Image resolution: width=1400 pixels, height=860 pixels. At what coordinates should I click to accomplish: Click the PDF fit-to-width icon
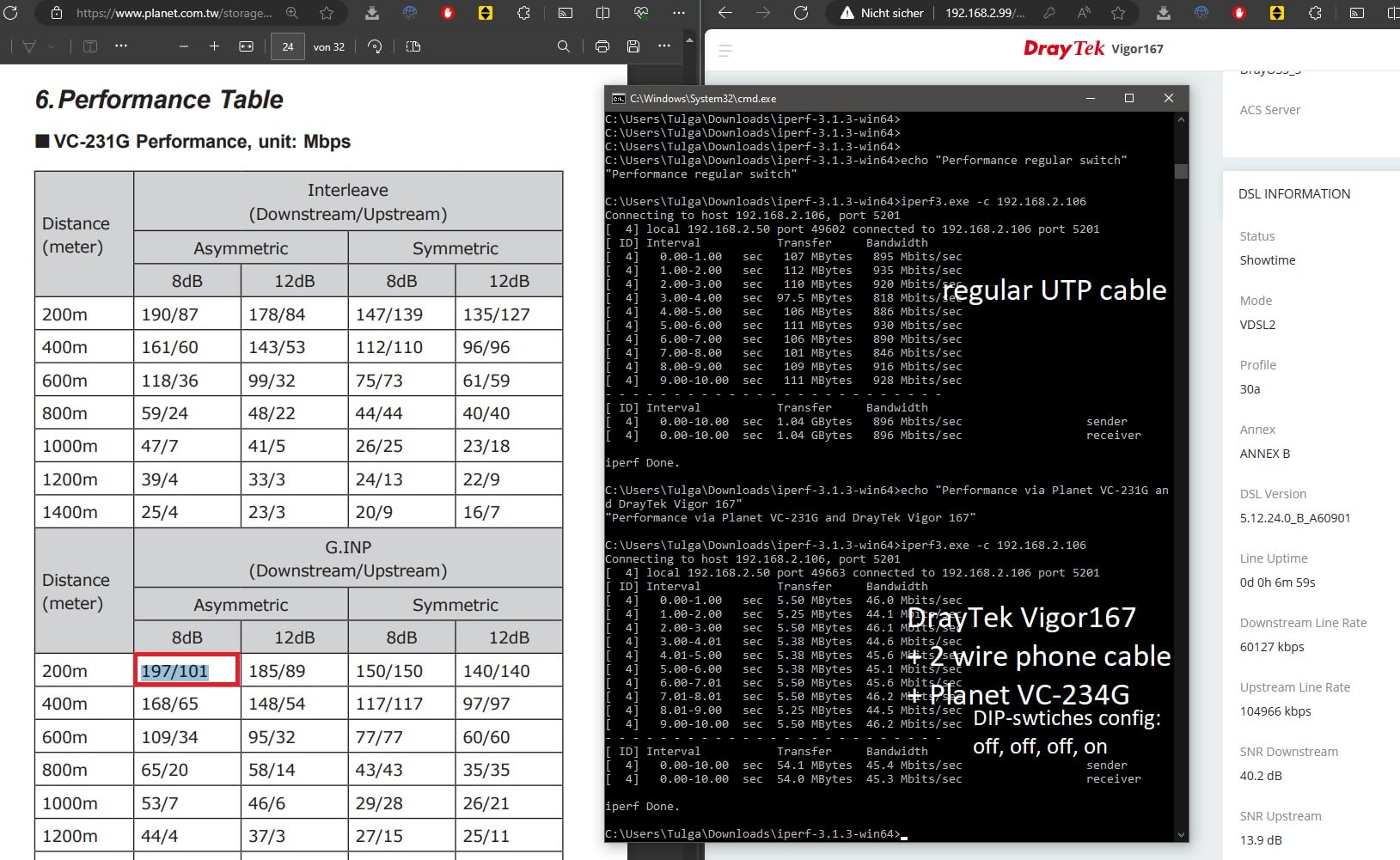click(x=246, y=46)
